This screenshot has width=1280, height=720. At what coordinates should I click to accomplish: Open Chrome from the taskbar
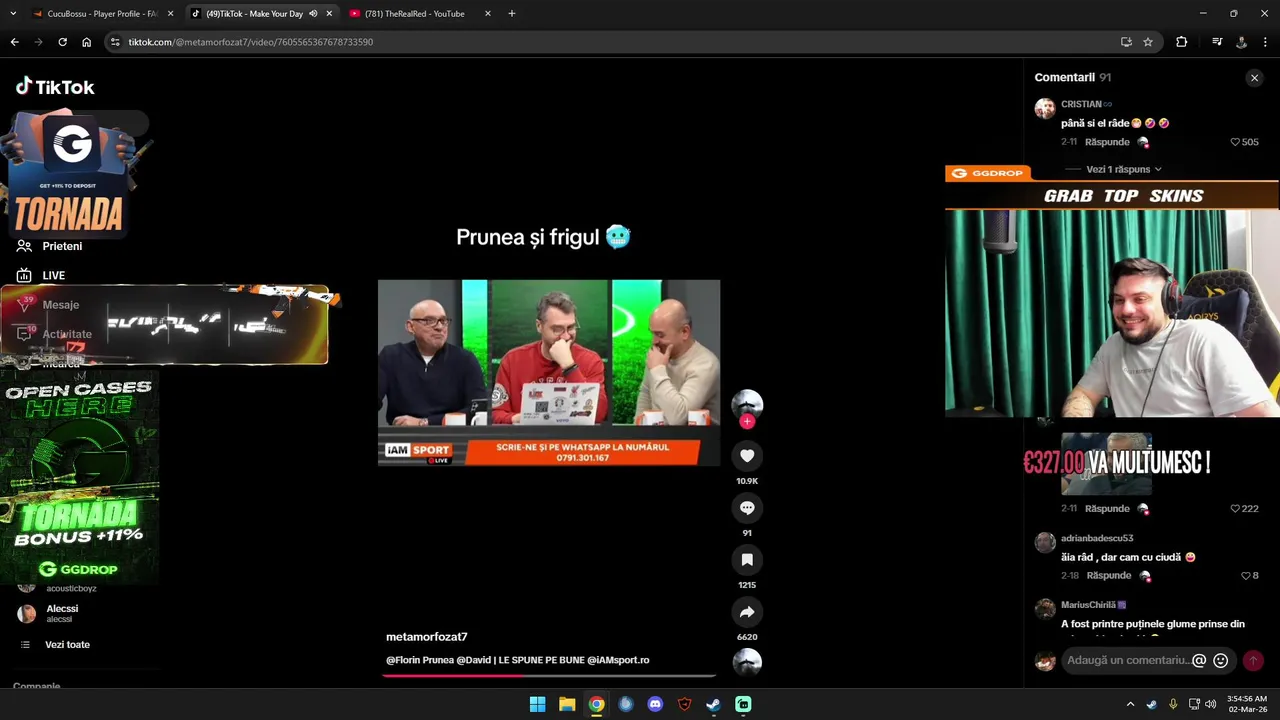coord(596,704)
